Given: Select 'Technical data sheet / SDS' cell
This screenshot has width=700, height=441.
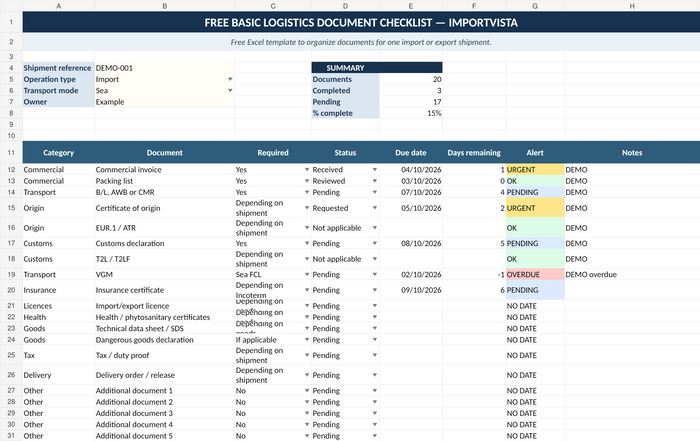Looking at the screenshot, I should coord(165,329).
